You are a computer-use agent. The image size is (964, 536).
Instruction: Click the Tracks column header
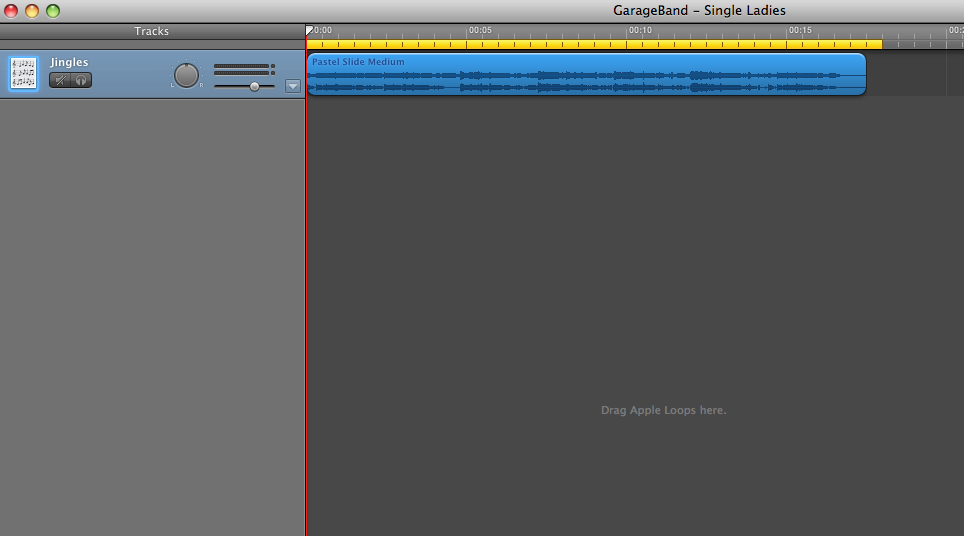(152, 31)
